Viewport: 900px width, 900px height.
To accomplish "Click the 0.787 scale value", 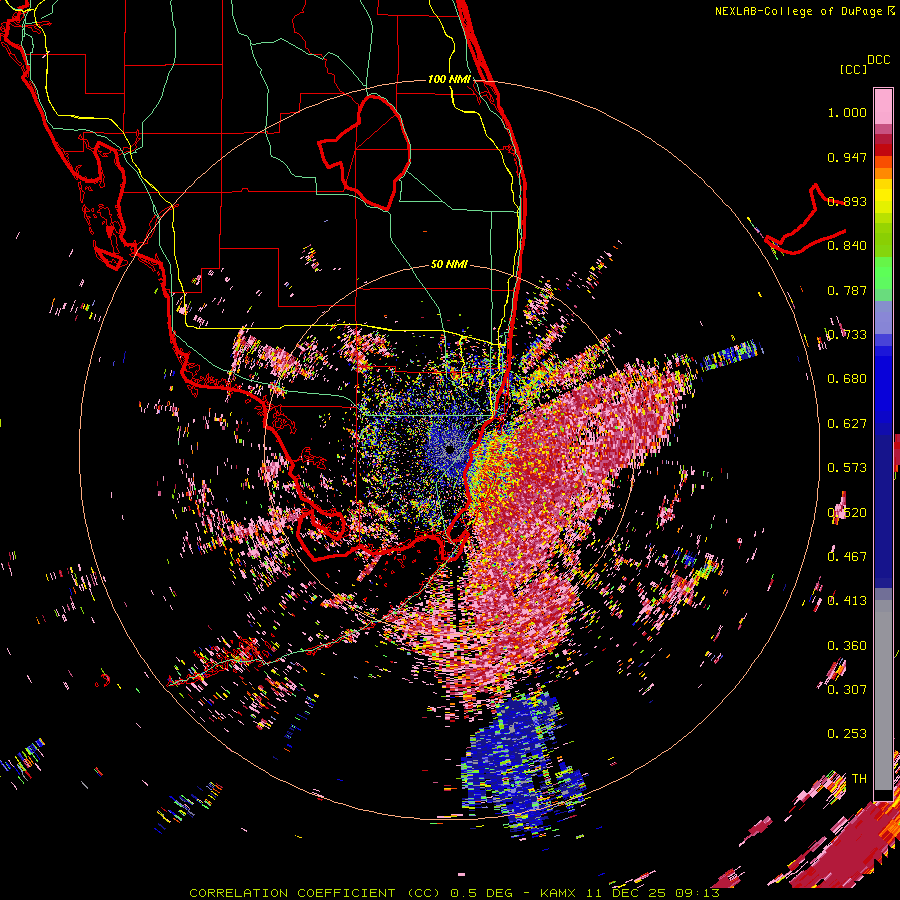I will coord(847,290).
